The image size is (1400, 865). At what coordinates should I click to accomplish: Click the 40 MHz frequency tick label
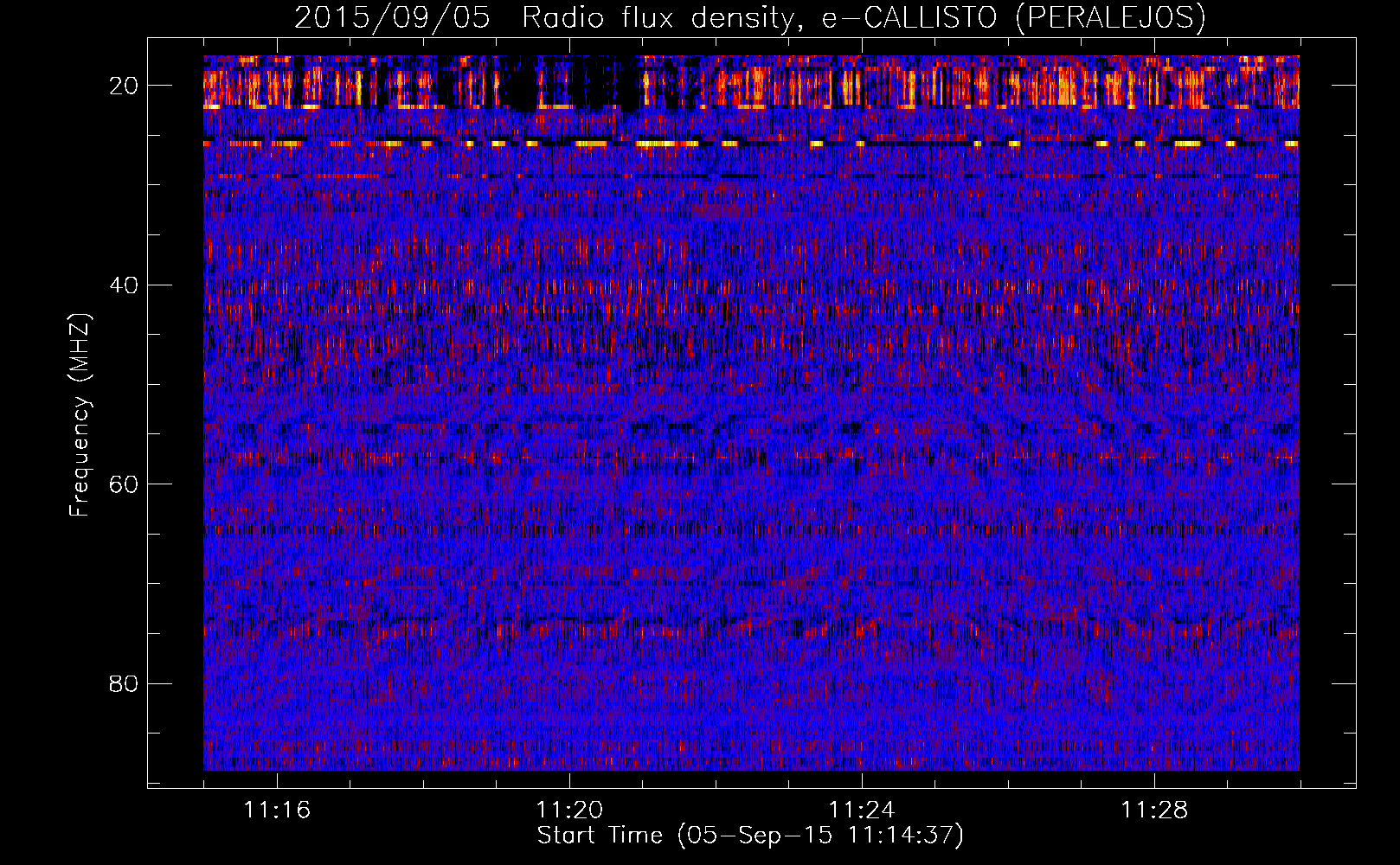click(125, 285)
